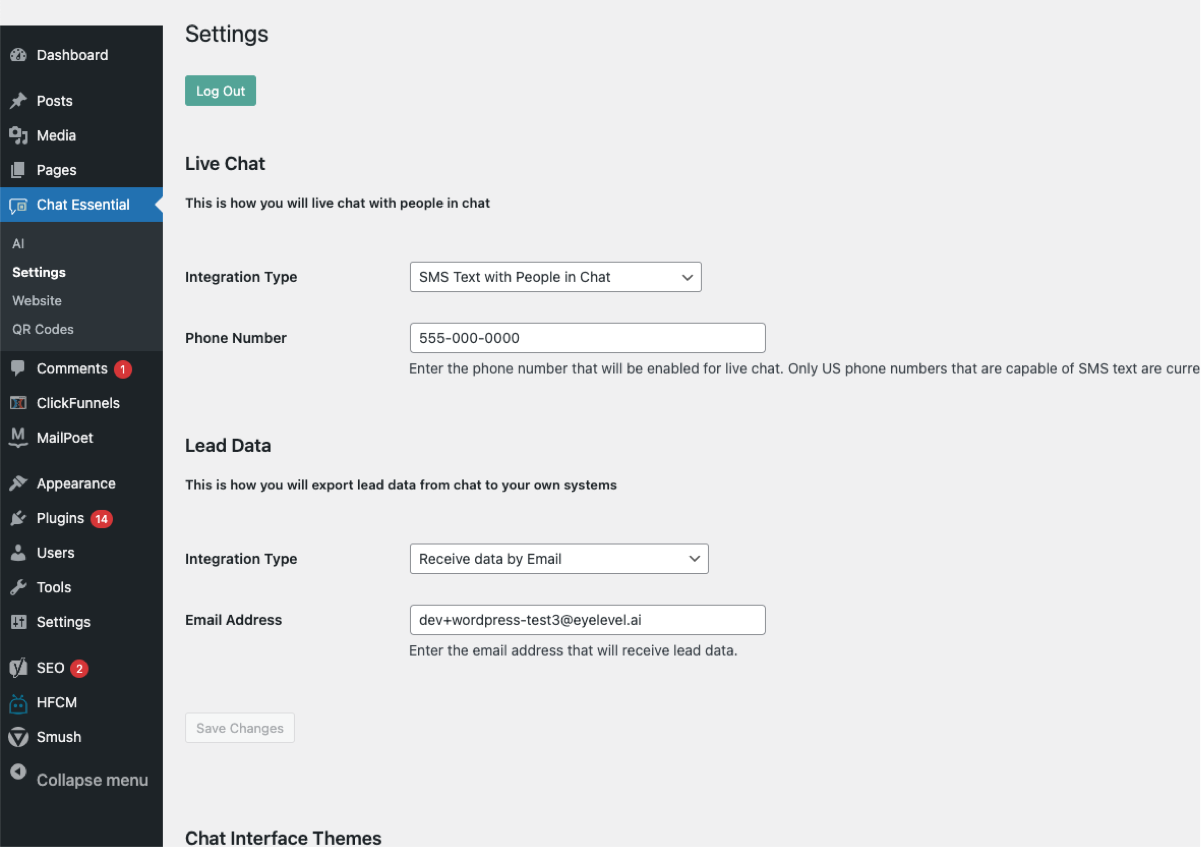Screen dimensions: 1201x847
Task: Click the Smush icon in sidebar
Action: coord(18,737)
